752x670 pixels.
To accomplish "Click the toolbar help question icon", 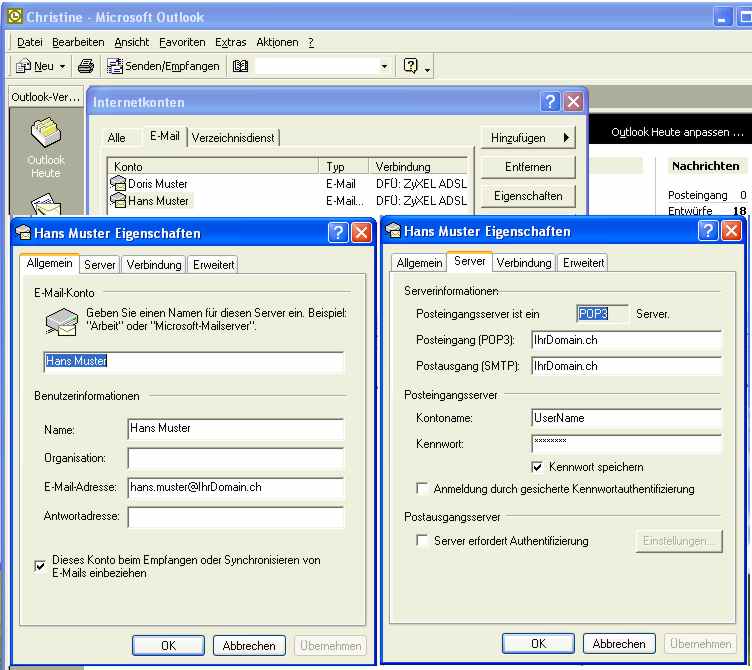I will click(x=411, y=65).
